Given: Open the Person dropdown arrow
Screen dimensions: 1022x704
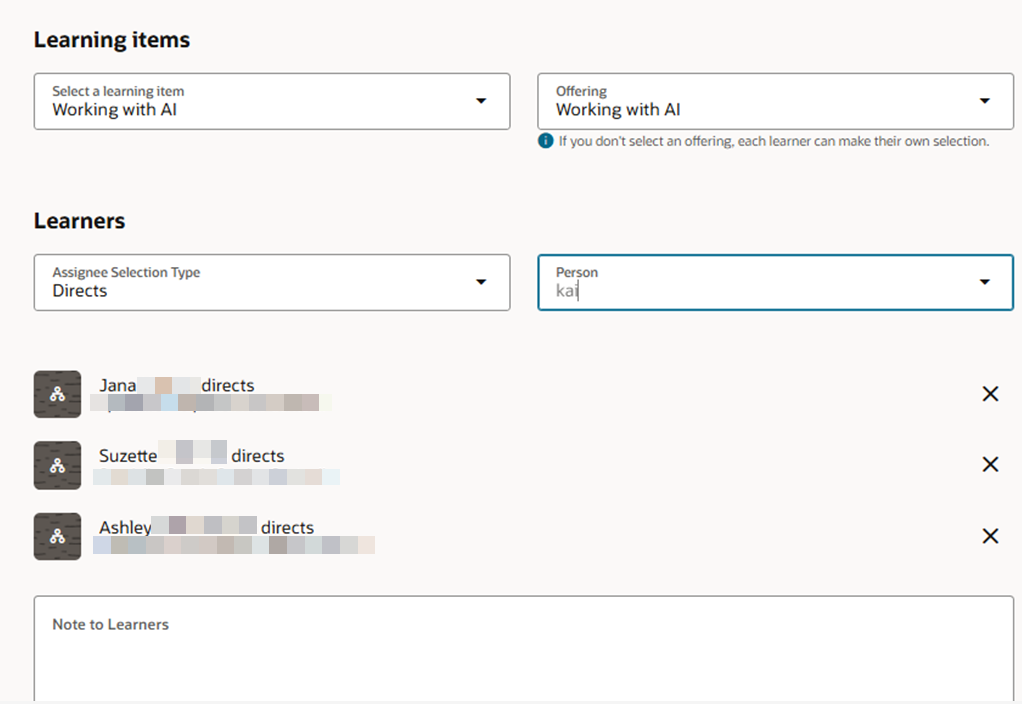Looking at the screenshot, I should 985,282.
